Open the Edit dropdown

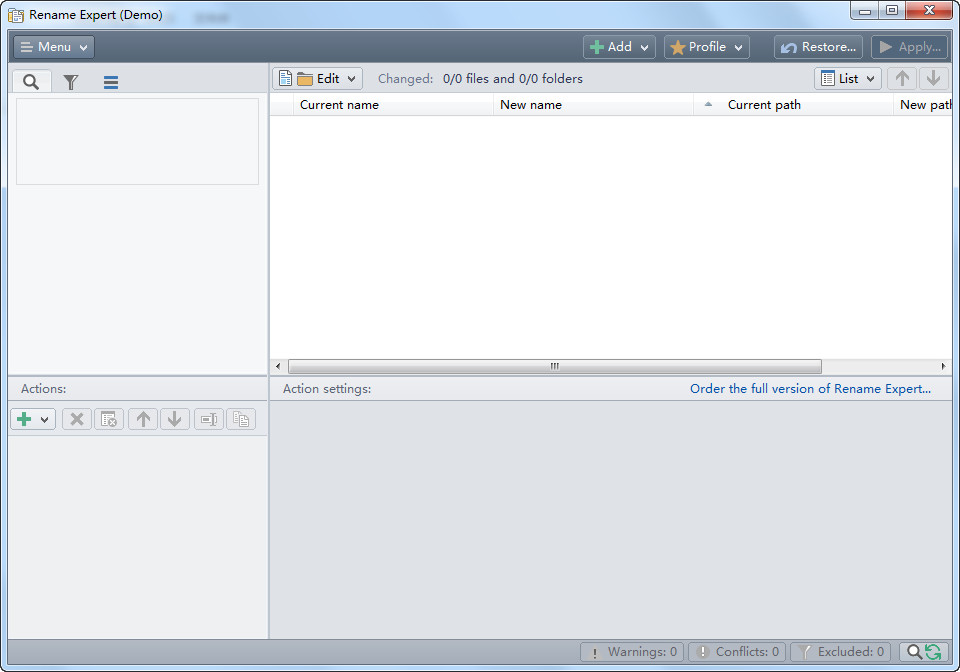(317, 78)
